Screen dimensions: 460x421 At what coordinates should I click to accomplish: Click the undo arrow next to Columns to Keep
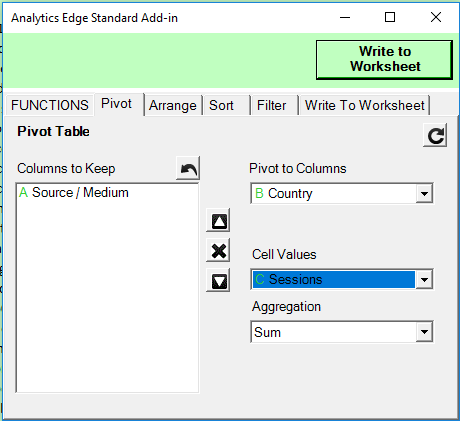click(x=188, y=168)
